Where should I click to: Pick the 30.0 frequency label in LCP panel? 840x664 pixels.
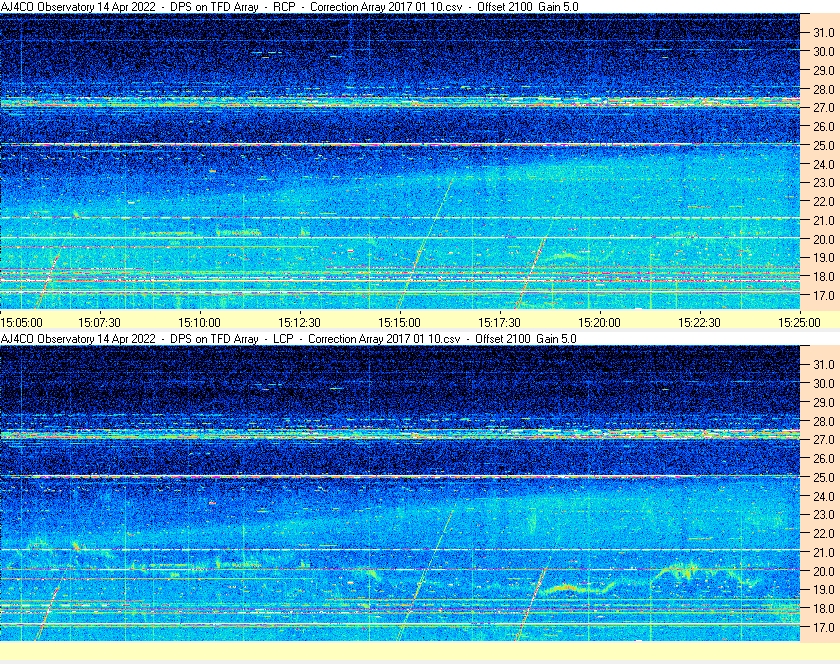[x=824, y=383]
